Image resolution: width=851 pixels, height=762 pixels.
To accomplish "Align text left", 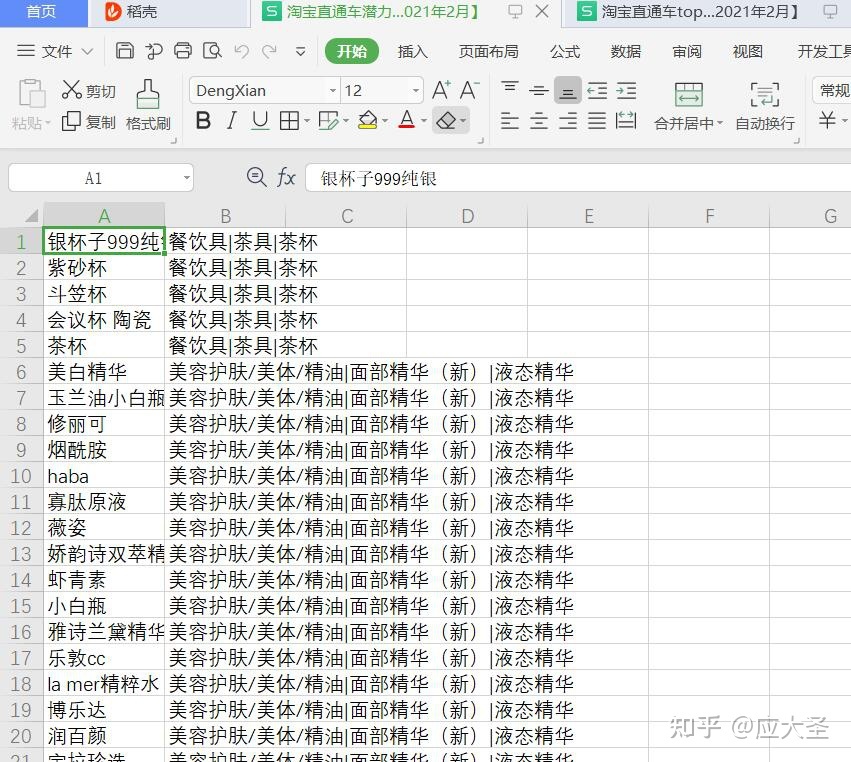I will click(510, 120).
